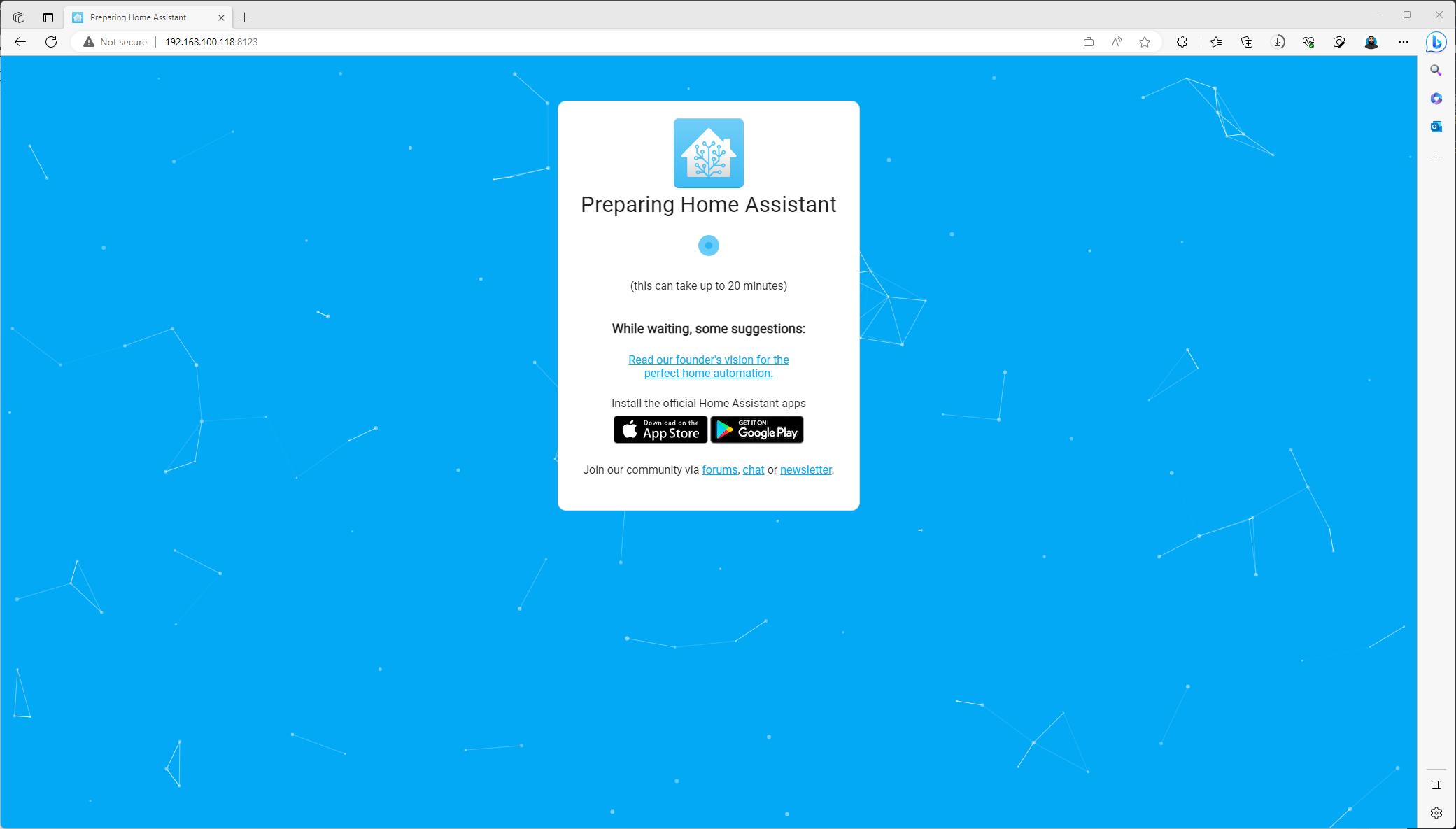Click the forums community link
This screenshot has width=1456, height=829.
(x=719, y=469)
